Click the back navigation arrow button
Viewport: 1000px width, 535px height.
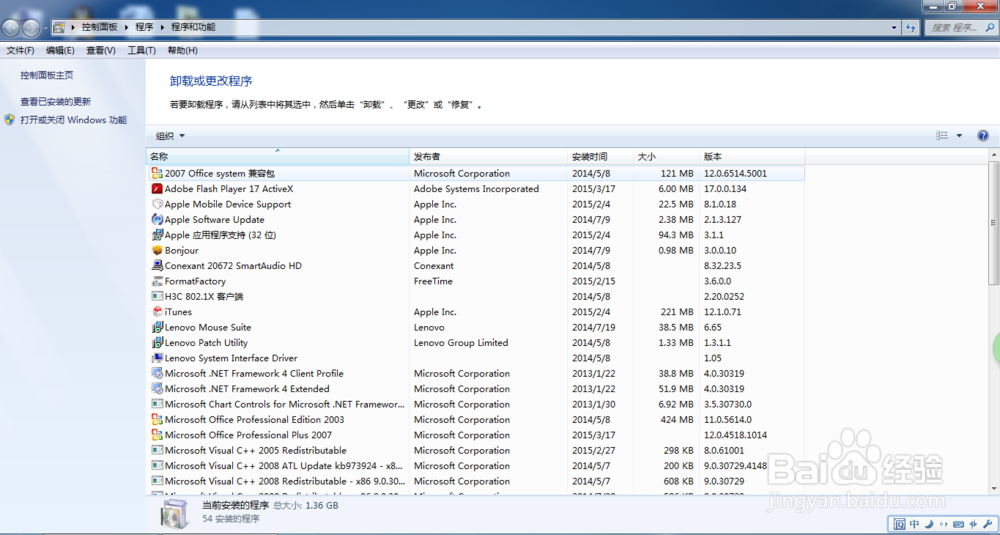coord(11,27)
